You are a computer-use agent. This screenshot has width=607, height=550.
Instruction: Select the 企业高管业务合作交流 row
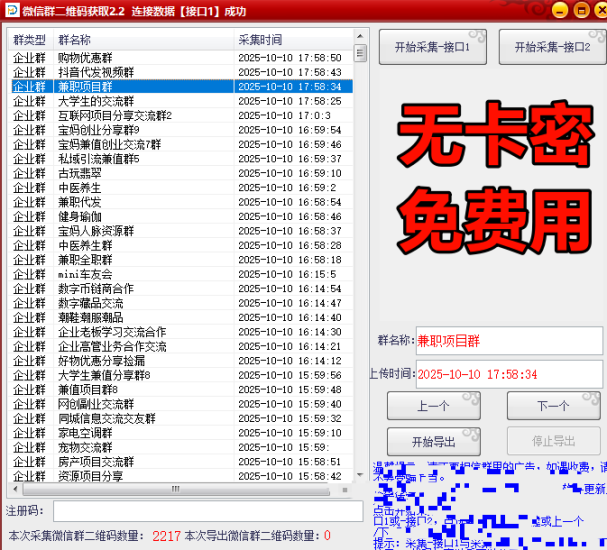coord(180,346)
